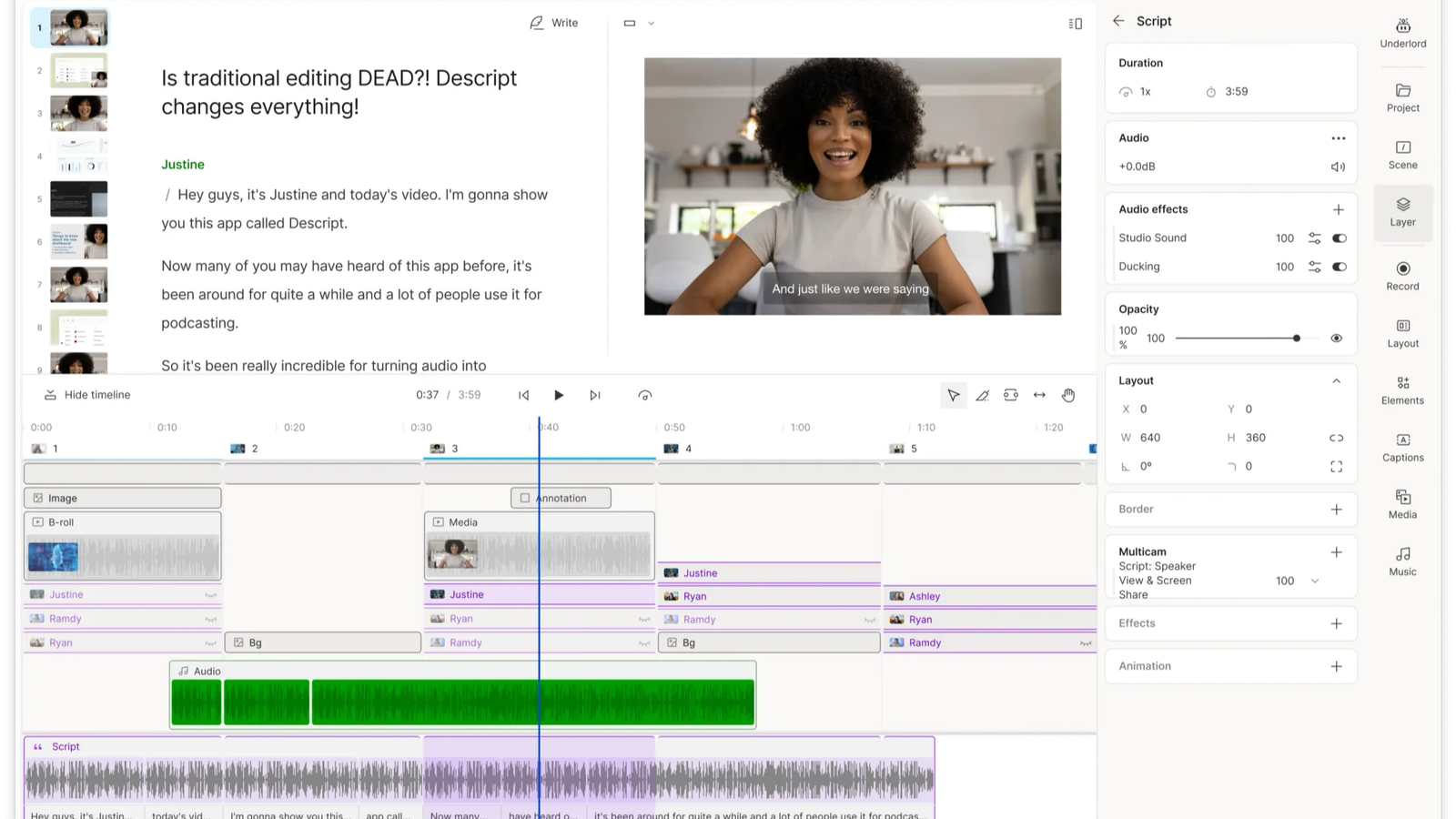The image size is (1456, 819).
Task: Select the Annotation clip in timeline
Action: [561, 498]
